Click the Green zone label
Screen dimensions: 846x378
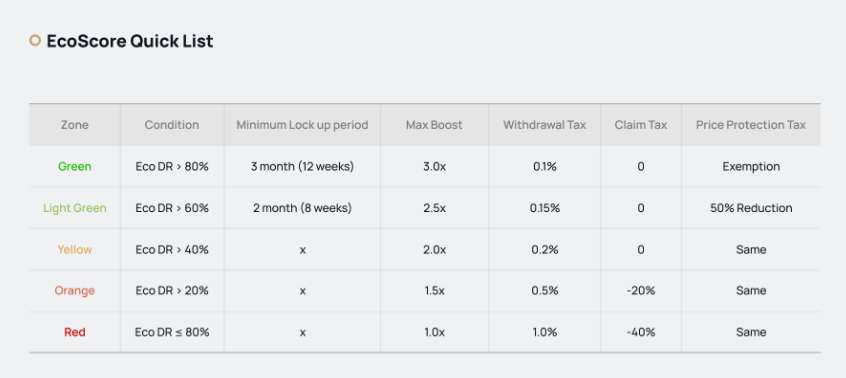coord(74,167)
